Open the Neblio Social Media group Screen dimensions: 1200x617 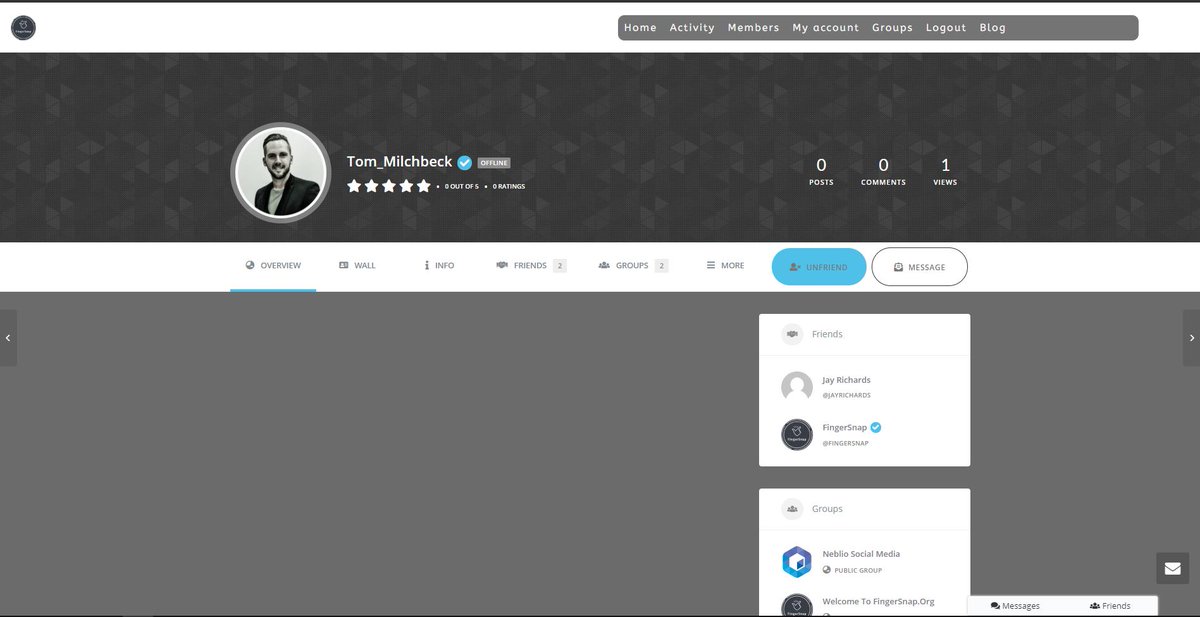861,554
